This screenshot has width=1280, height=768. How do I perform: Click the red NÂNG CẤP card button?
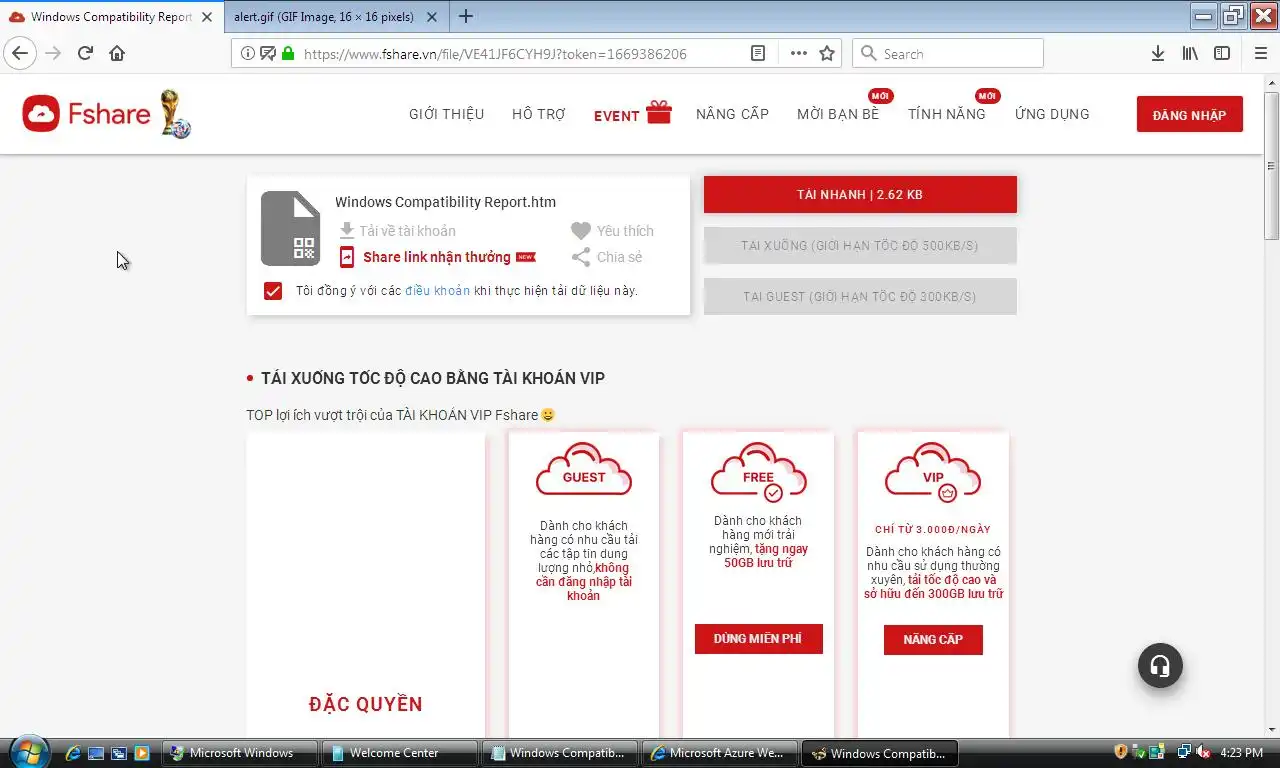[x=933, y=640]
